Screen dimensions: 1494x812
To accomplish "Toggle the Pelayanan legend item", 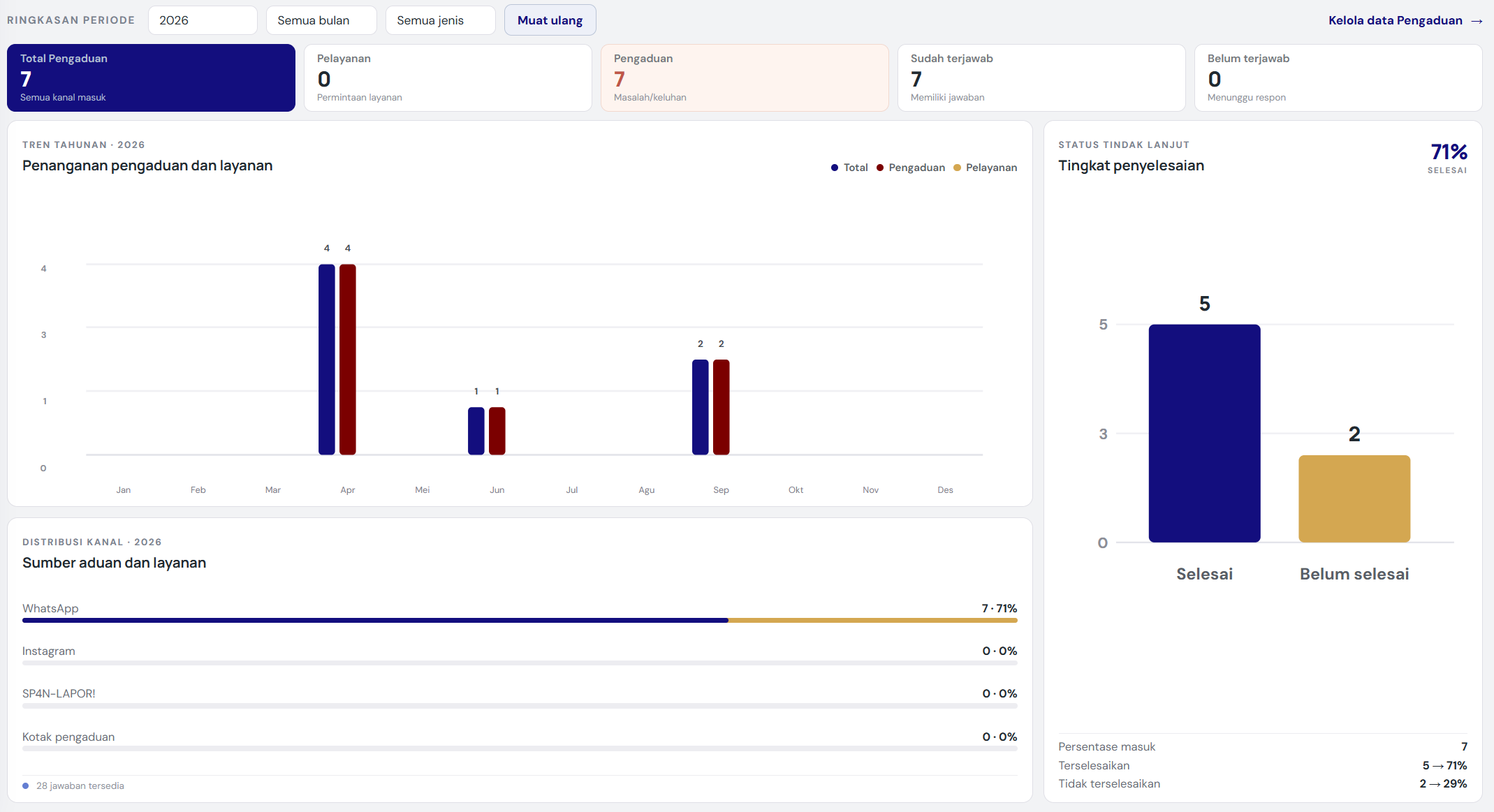I will pyautogui.click(x=986, y=168).
